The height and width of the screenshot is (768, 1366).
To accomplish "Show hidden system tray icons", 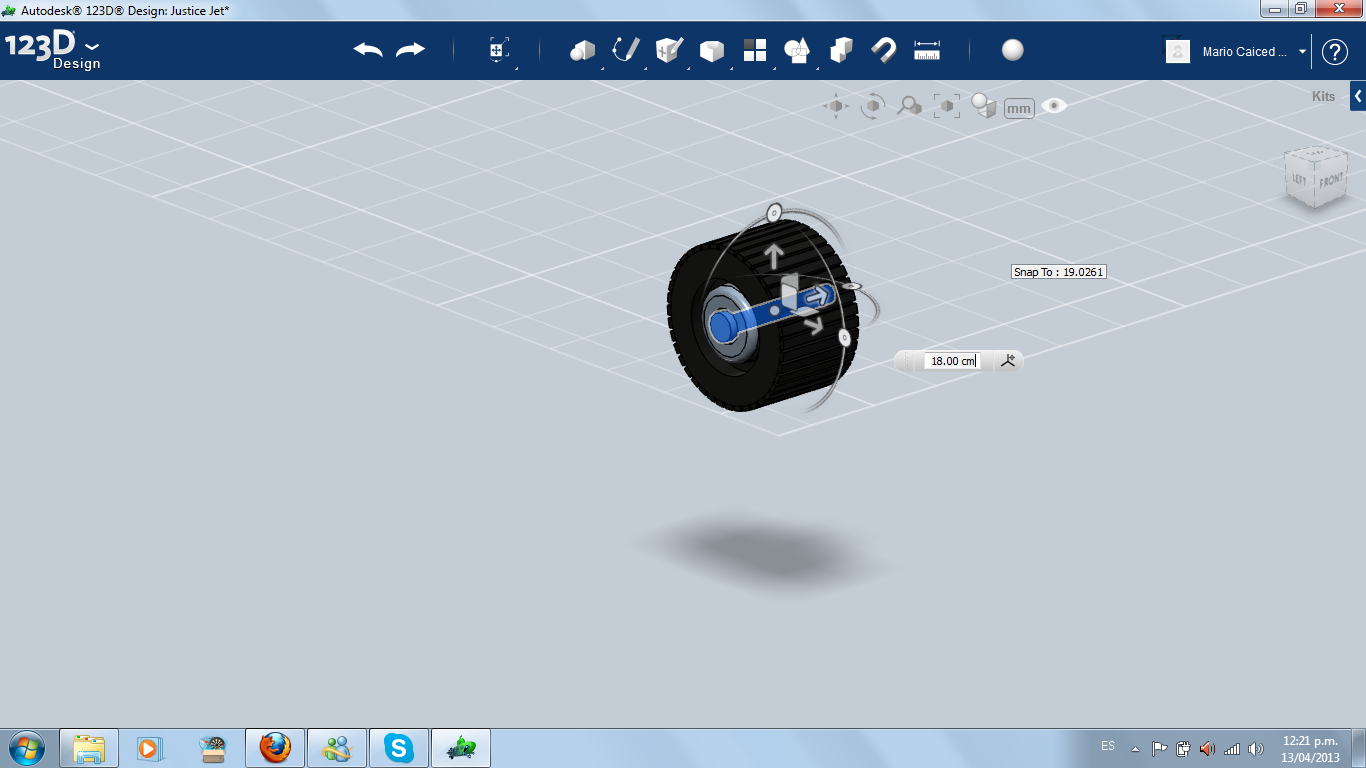I will click(1135, 748).
